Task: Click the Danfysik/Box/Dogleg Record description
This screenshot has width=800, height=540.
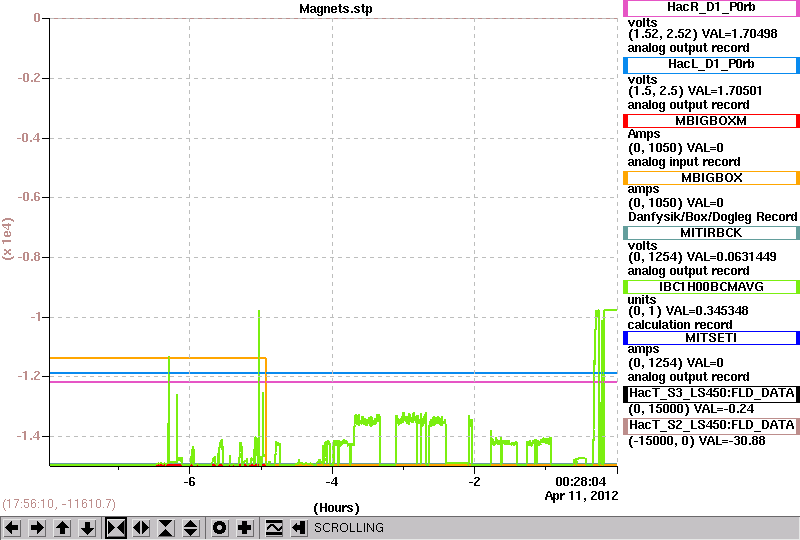Action: click(713, 217)
